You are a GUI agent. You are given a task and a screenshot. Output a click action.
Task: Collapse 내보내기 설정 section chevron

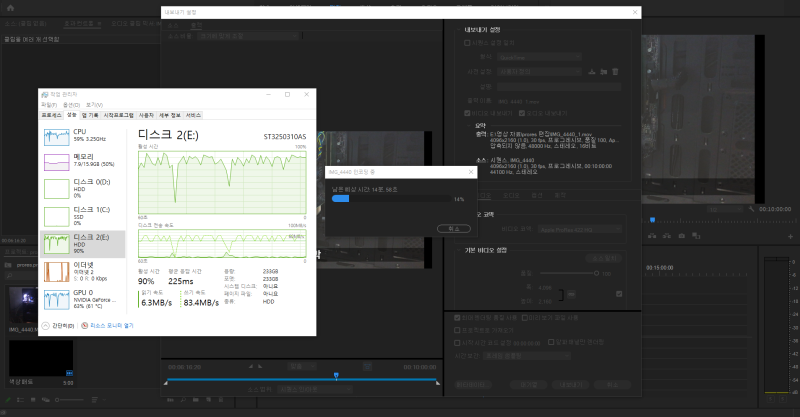click(459, 30)
